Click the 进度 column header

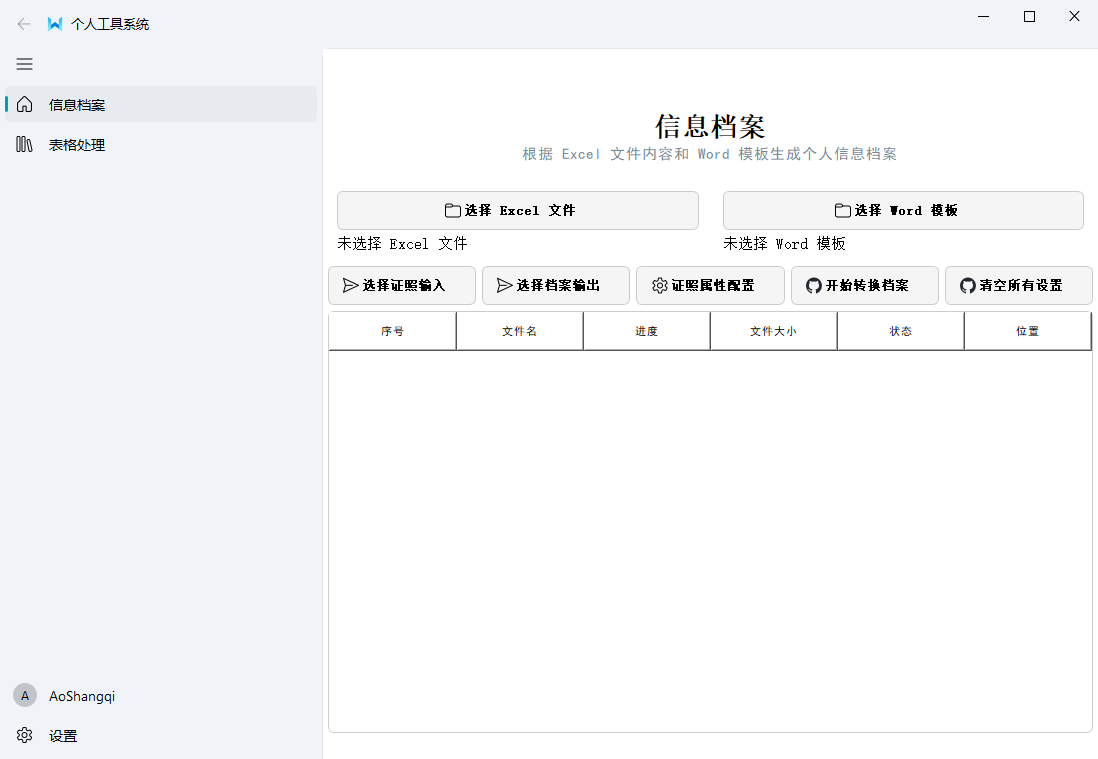click(x=646, y=330)
